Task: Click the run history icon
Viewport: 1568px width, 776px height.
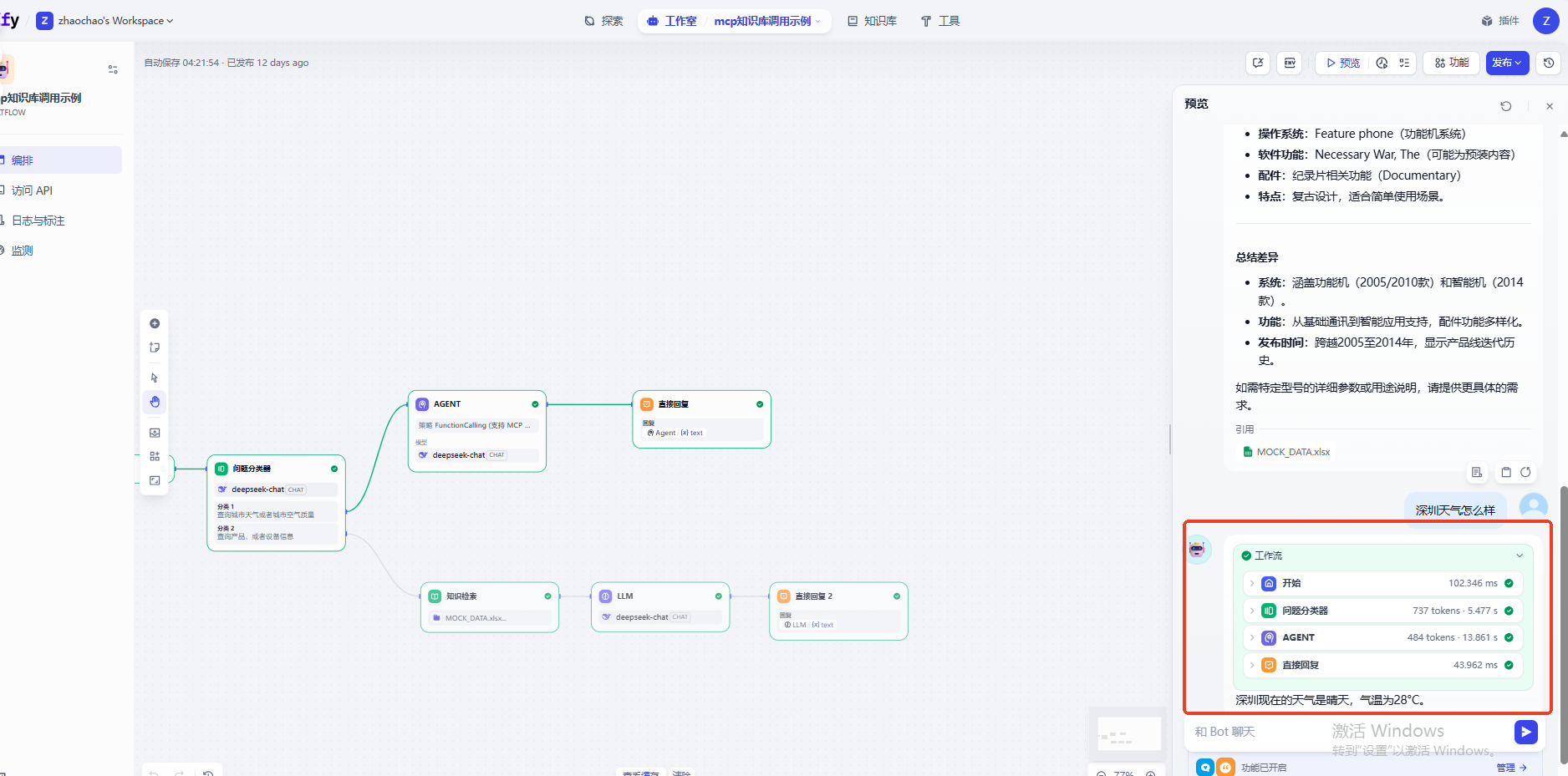Action: (1382, 63)
